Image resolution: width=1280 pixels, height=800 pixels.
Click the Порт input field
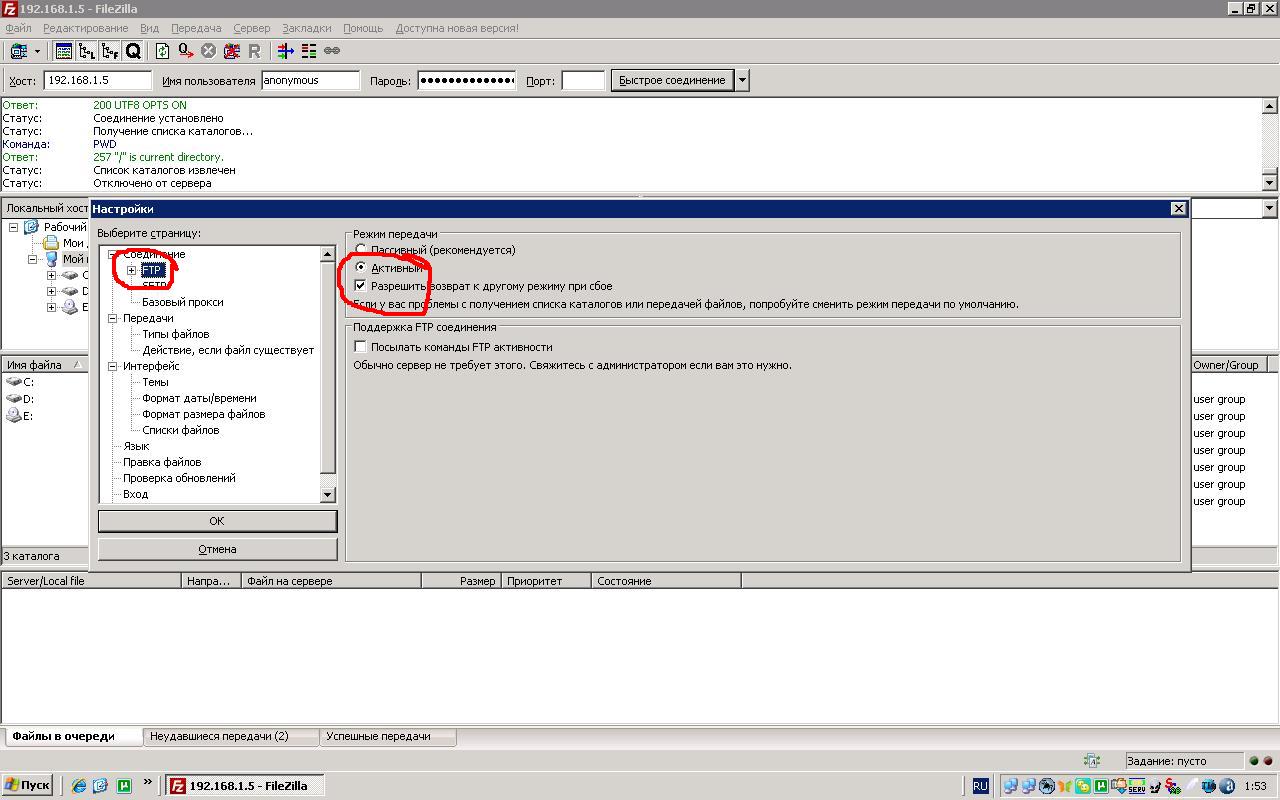point(583,80)
